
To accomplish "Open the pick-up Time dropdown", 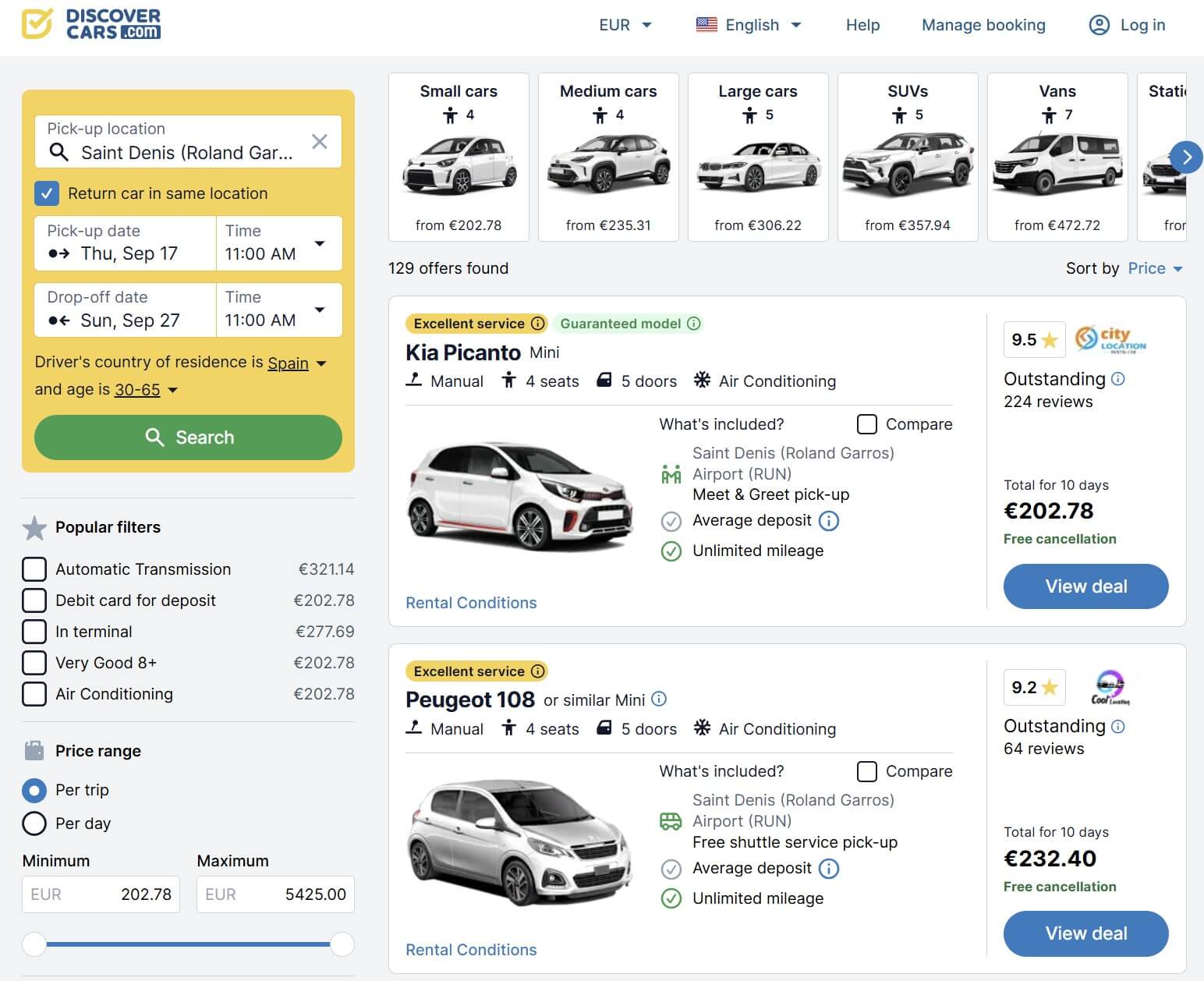I will tap(279, 243).
